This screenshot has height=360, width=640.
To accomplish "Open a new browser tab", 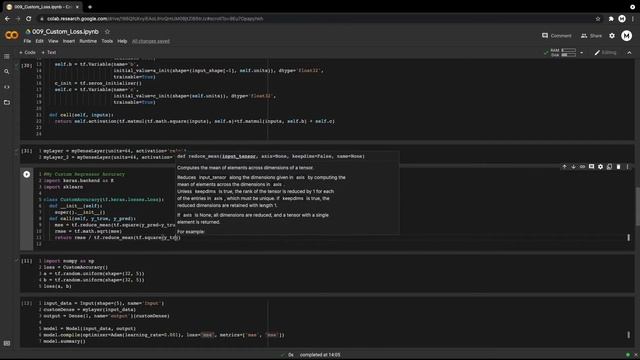I will pos(90,7).
